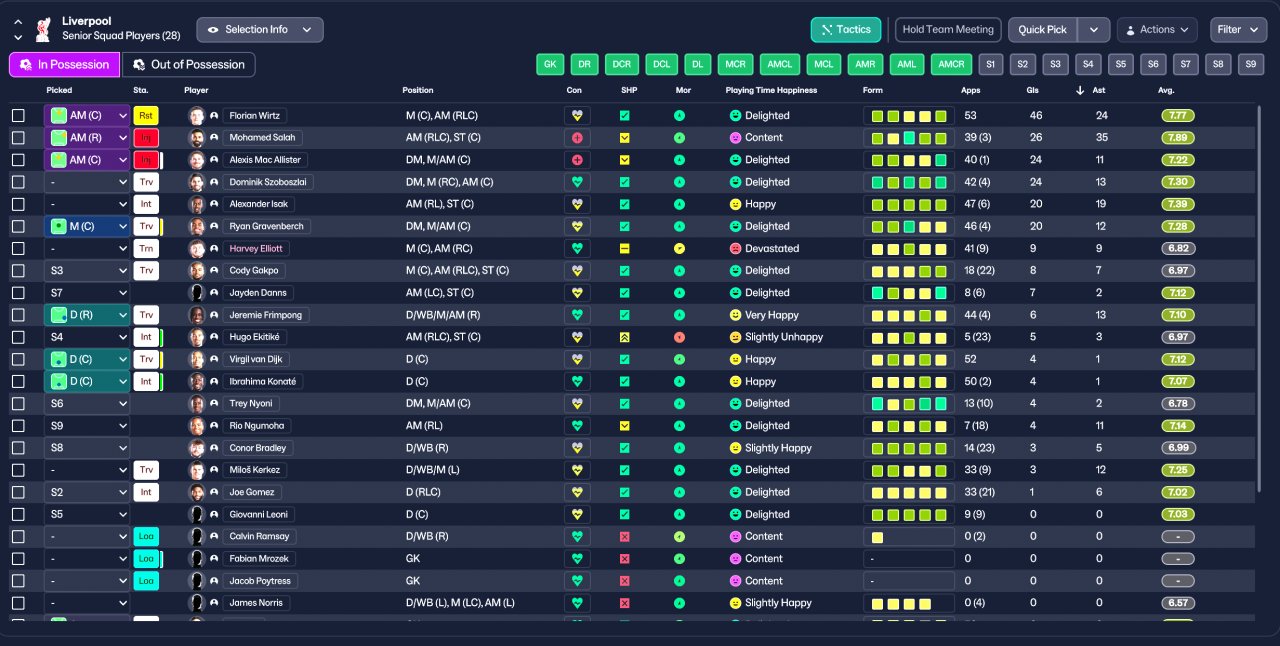Click Alexis Mac Allister condition icon

(x=577, y=160)
